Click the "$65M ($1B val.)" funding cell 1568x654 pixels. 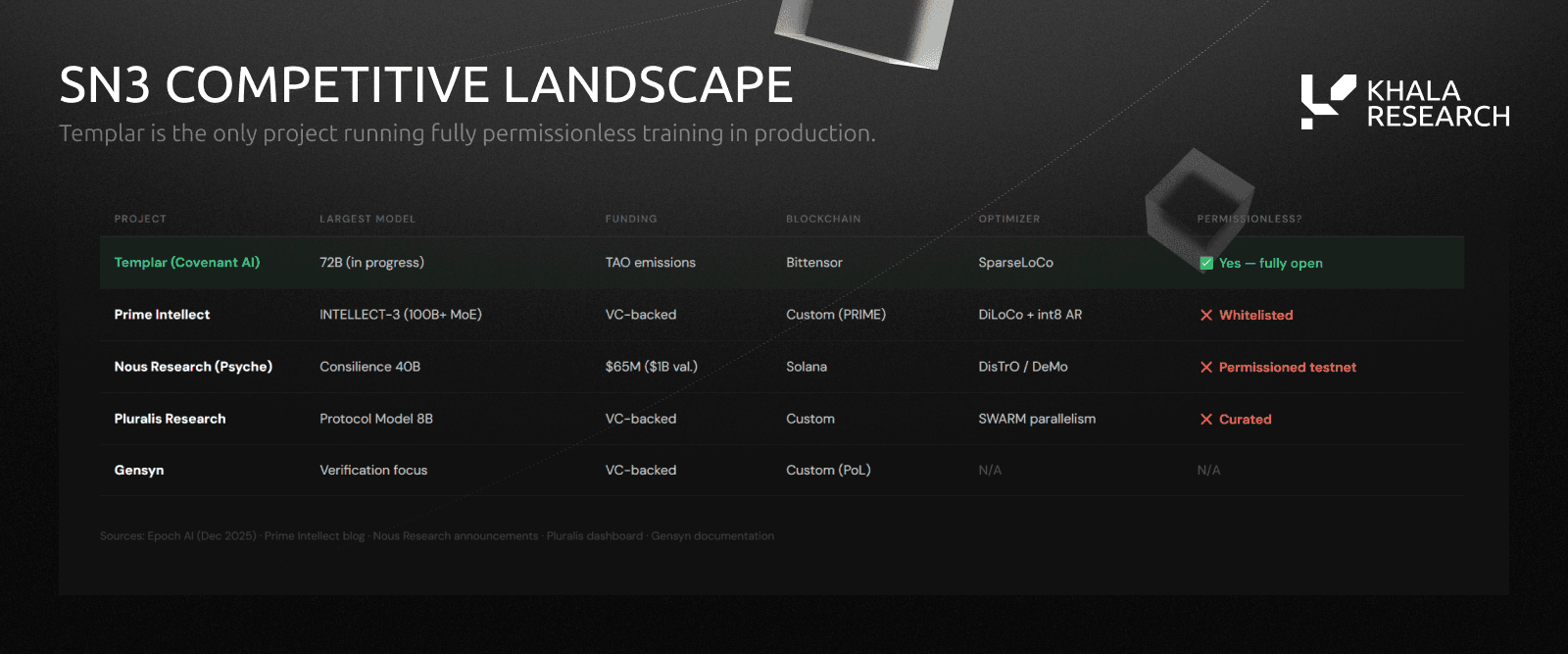652,366
